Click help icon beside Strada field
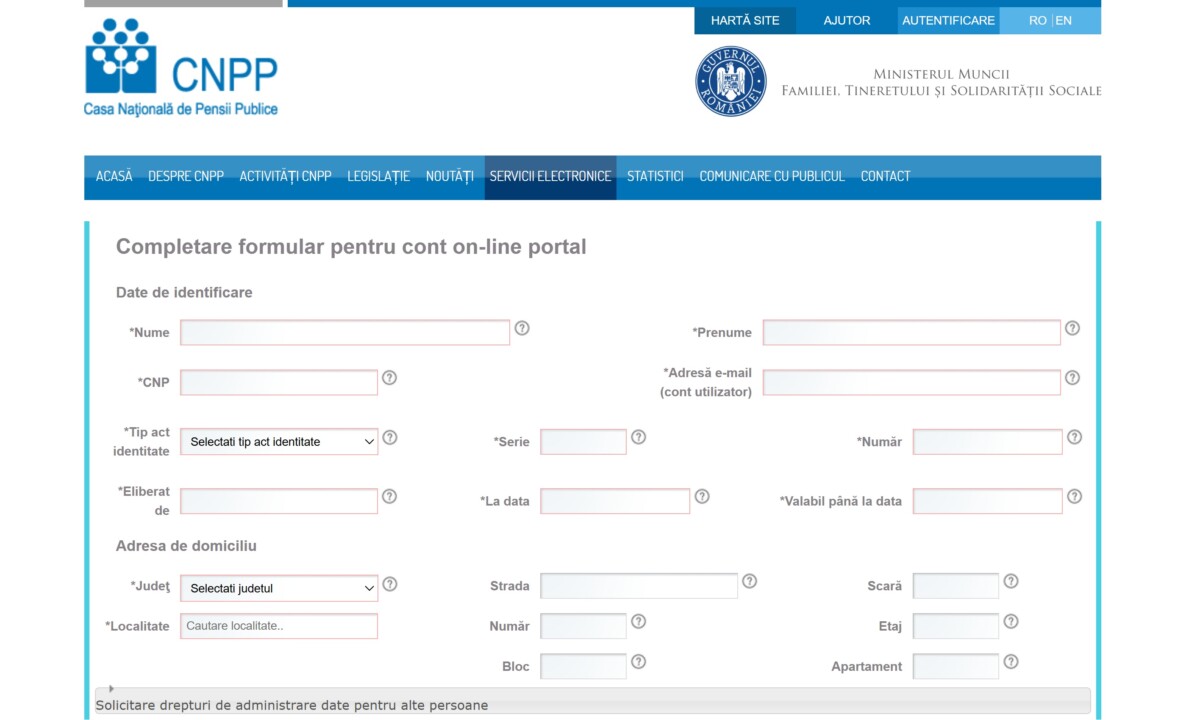 (x=749, y=581)
